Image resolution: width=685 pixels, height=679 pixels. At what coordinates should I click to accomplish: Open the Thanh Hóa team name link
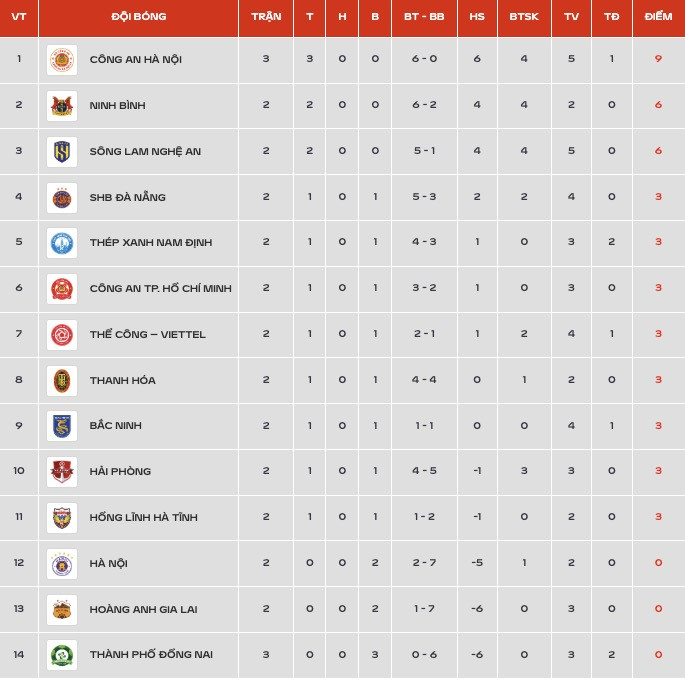[x=123, y=380]
